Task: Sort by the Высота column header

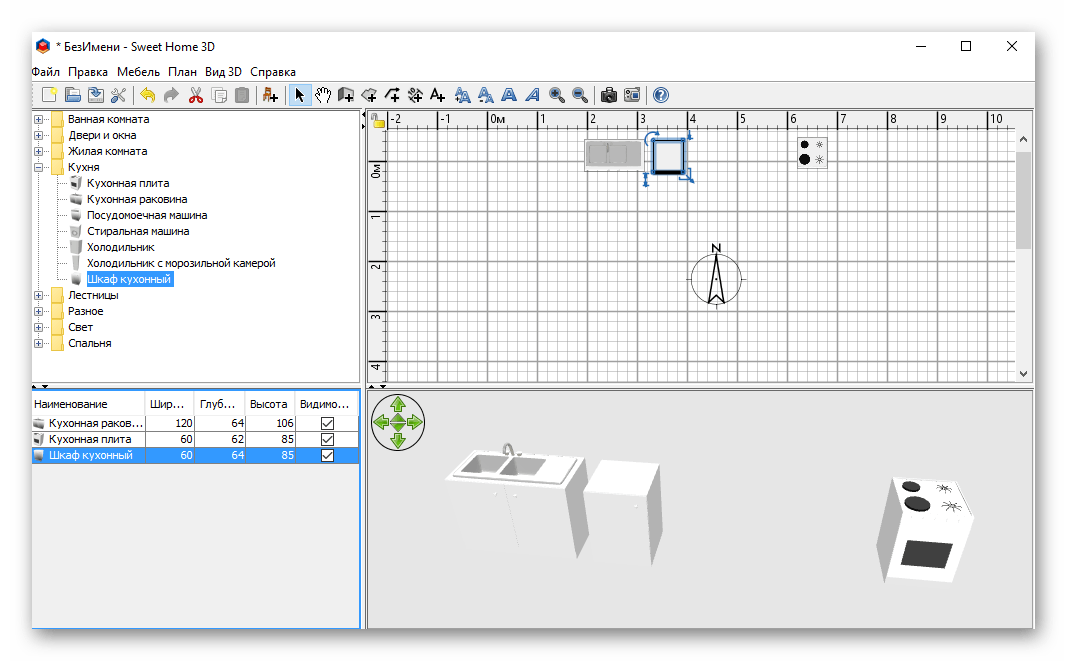Action: (269, 404)
